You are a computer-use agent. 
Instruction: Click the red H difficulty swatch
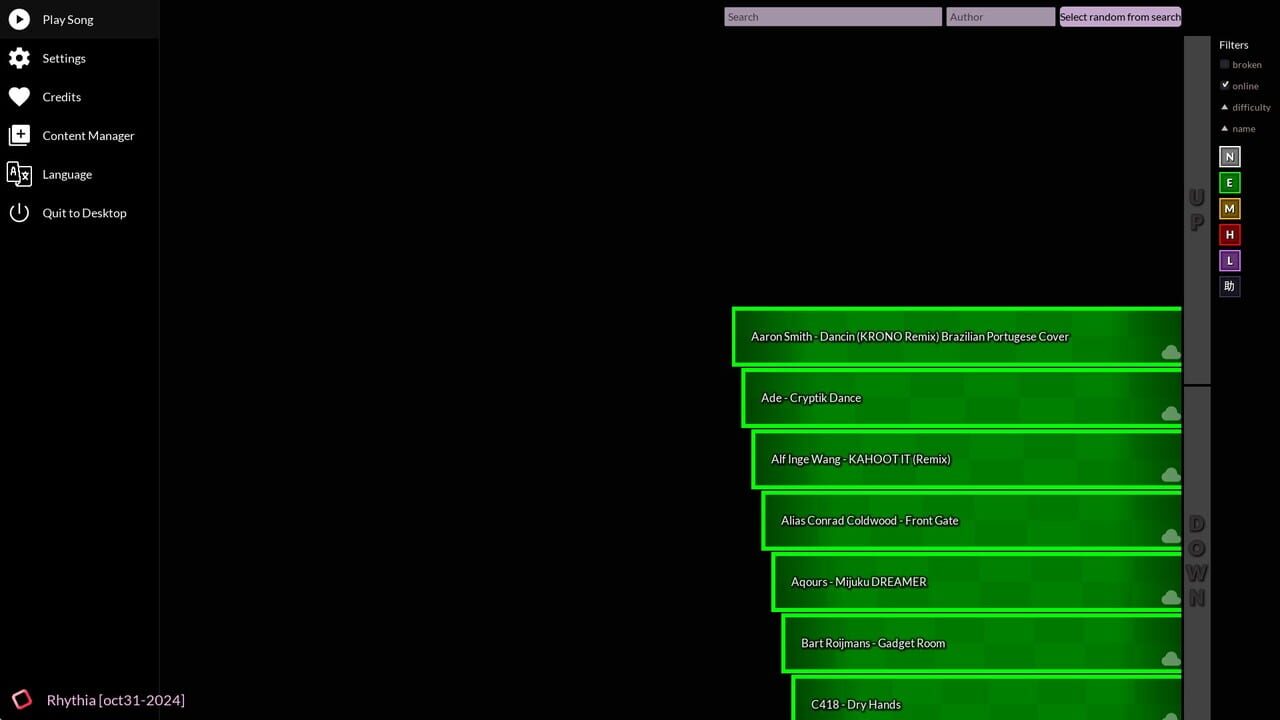point(1229,235)
